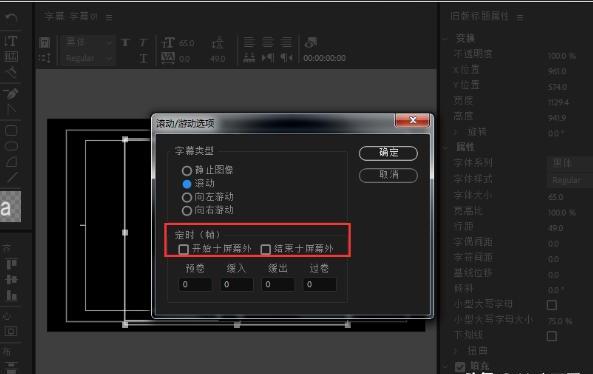Screen dimensions: 593x374
Task: Open the 字体系列 dropdown in properties panel
Action: 570,163
